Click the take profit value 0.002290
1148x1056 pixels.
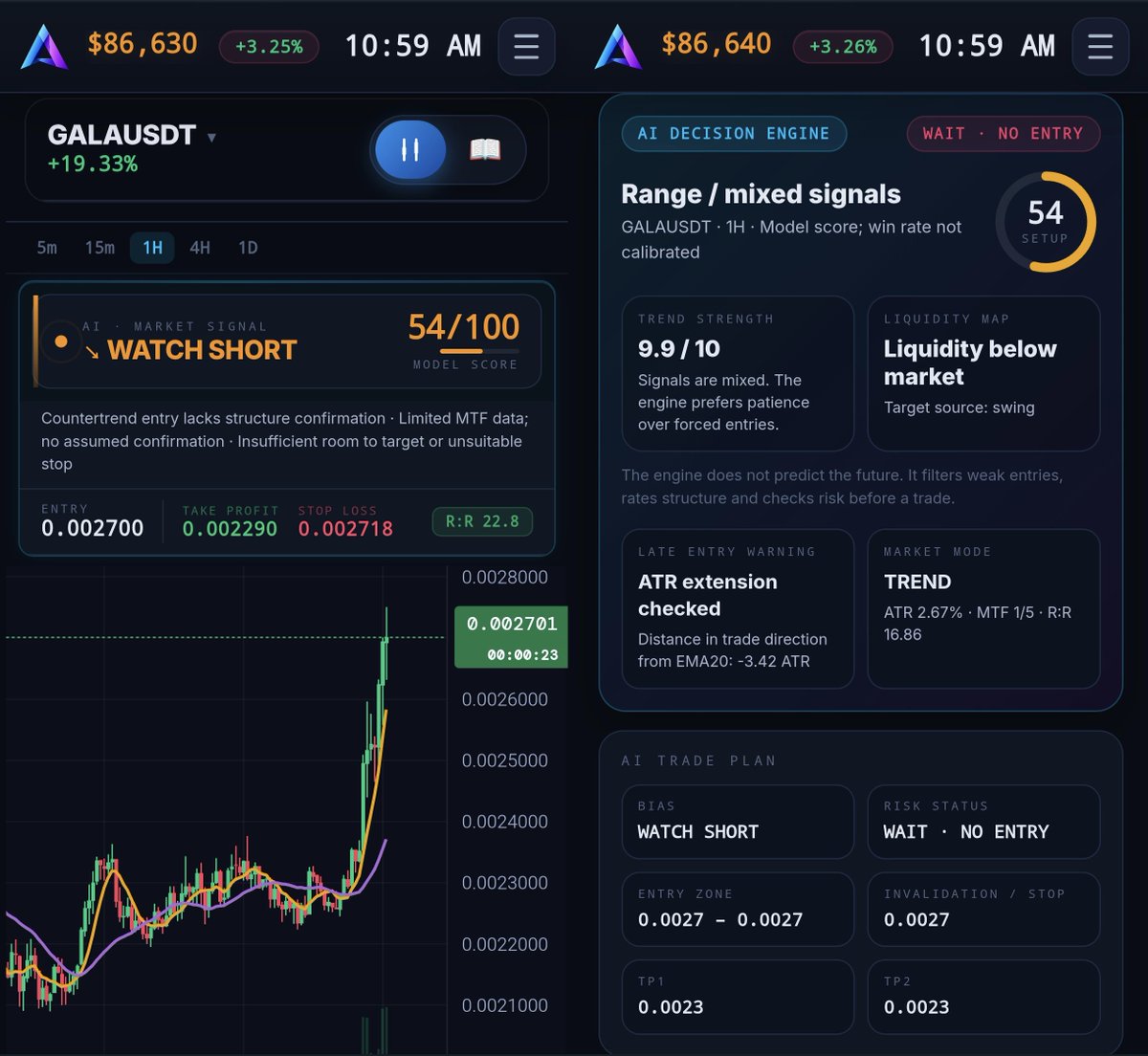230,529
